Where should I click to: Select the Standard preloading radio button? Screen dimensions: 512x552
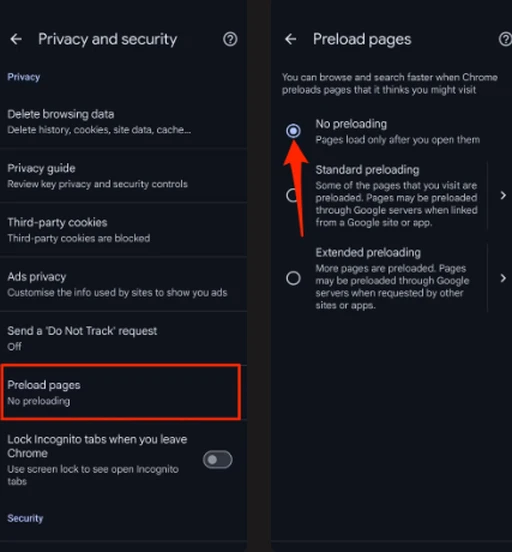coord(292,195)
